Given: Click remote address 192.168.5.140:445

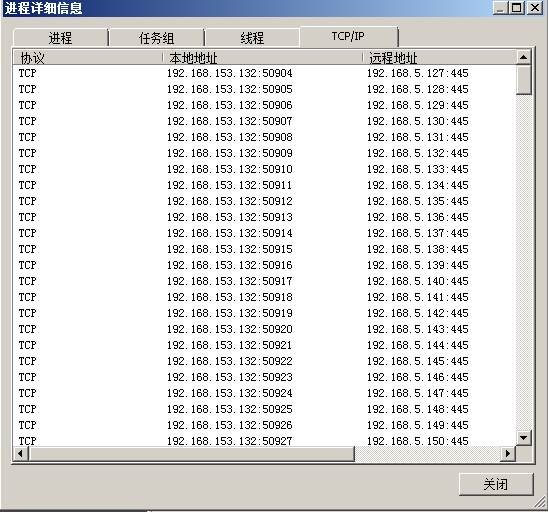Looking at the screenshot, I should click(x=418, y=281).
